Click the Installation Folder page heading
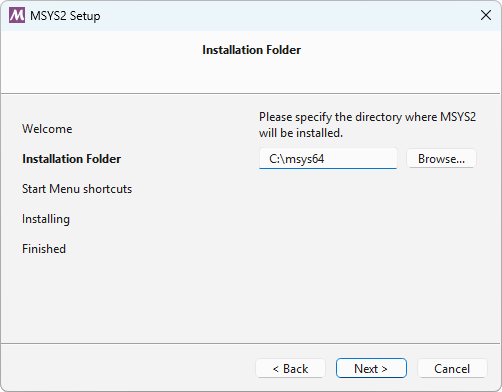Viewport: 502px width, 392px height. point(251,50)
